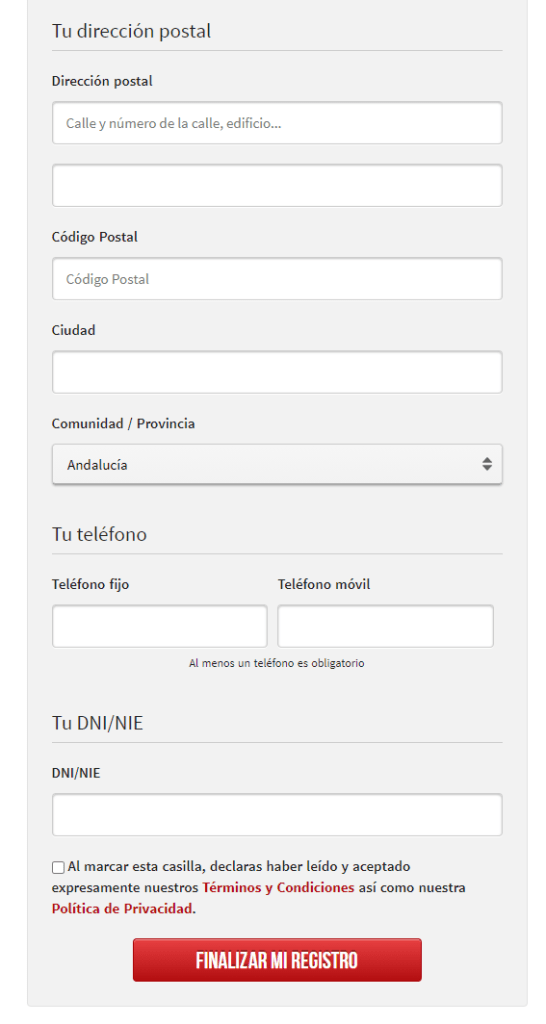
Task: Click the Teléfono fijo label
Action: [91, 584]
